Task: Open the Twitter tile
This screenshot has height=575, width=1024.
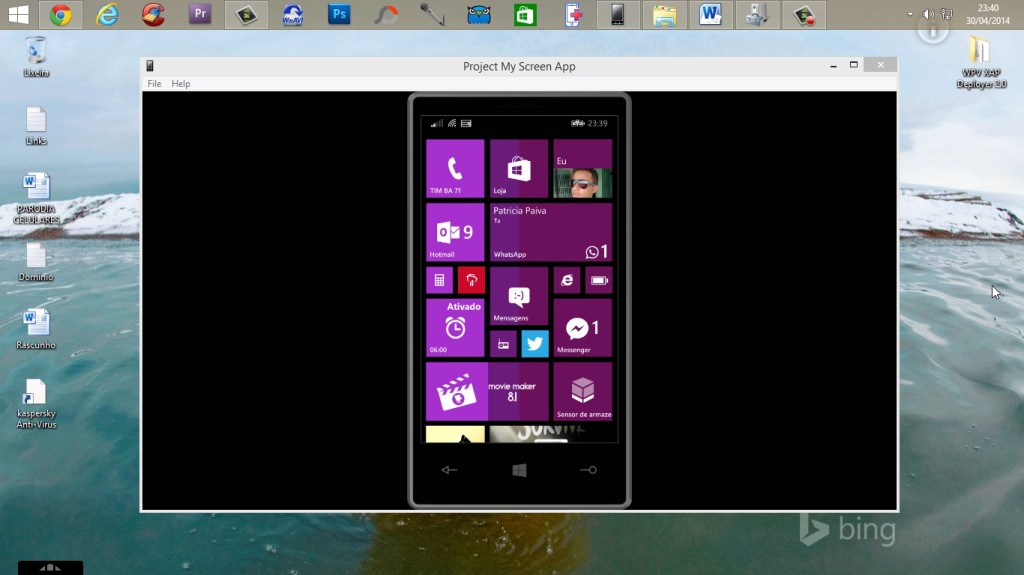Action: 535,344
